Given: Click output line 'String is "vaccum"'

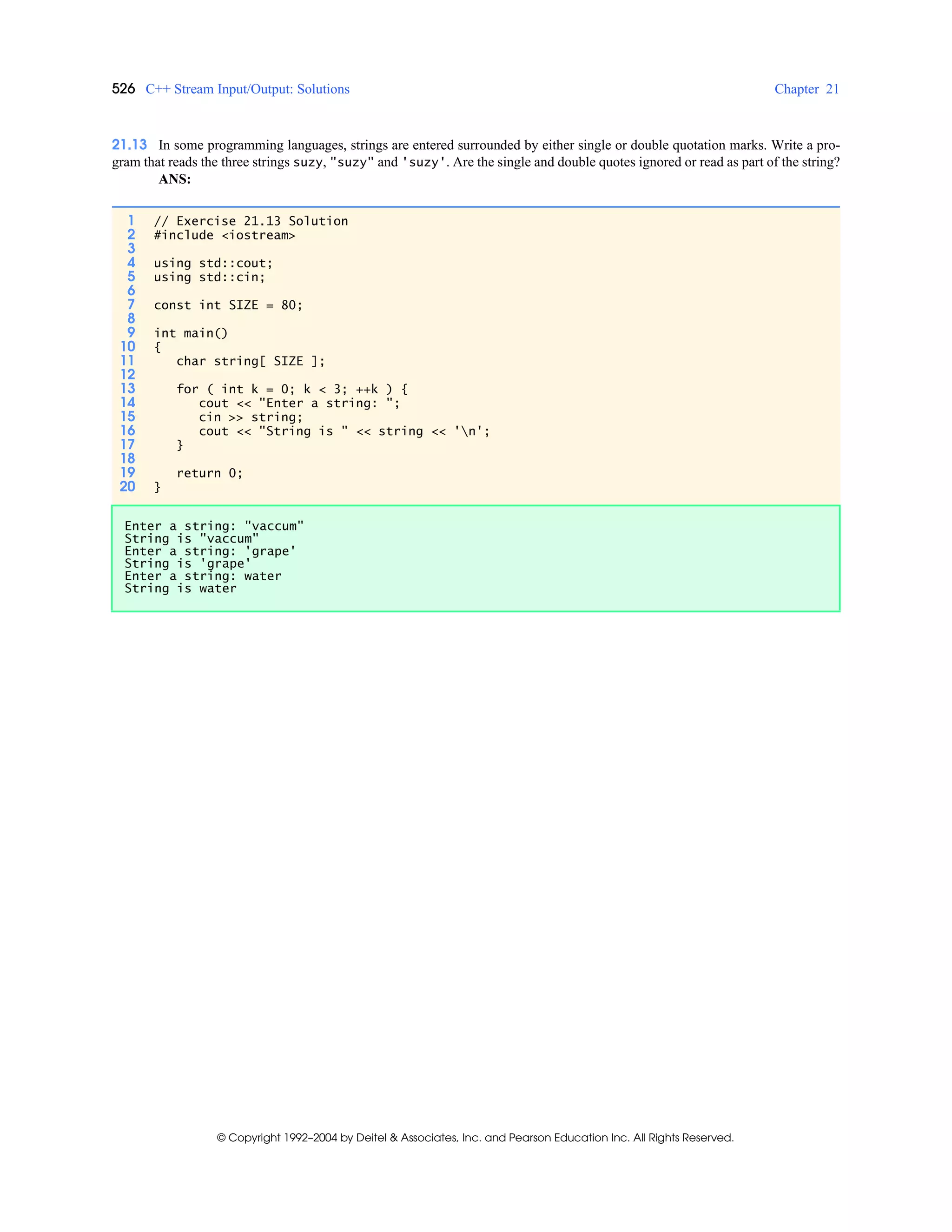Looking at the screenshot, I should pyautogui.click(x=192, y=539).
